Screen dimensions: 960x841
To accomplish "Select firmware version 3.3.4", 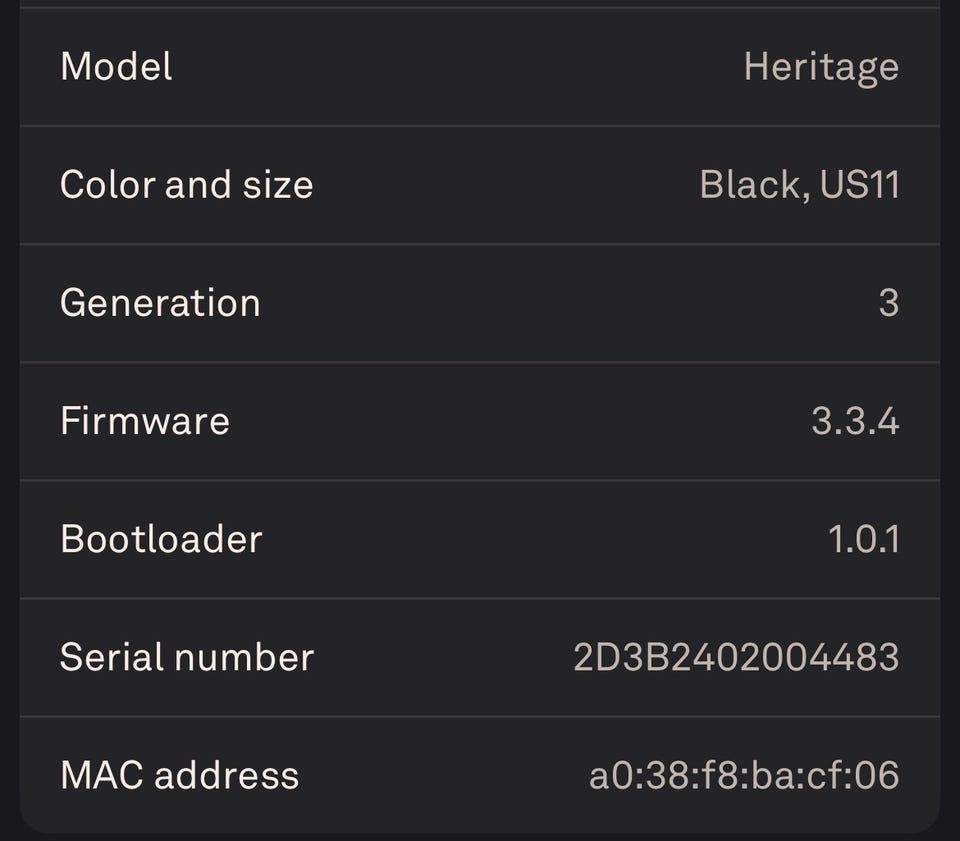I will click(855, 421).
